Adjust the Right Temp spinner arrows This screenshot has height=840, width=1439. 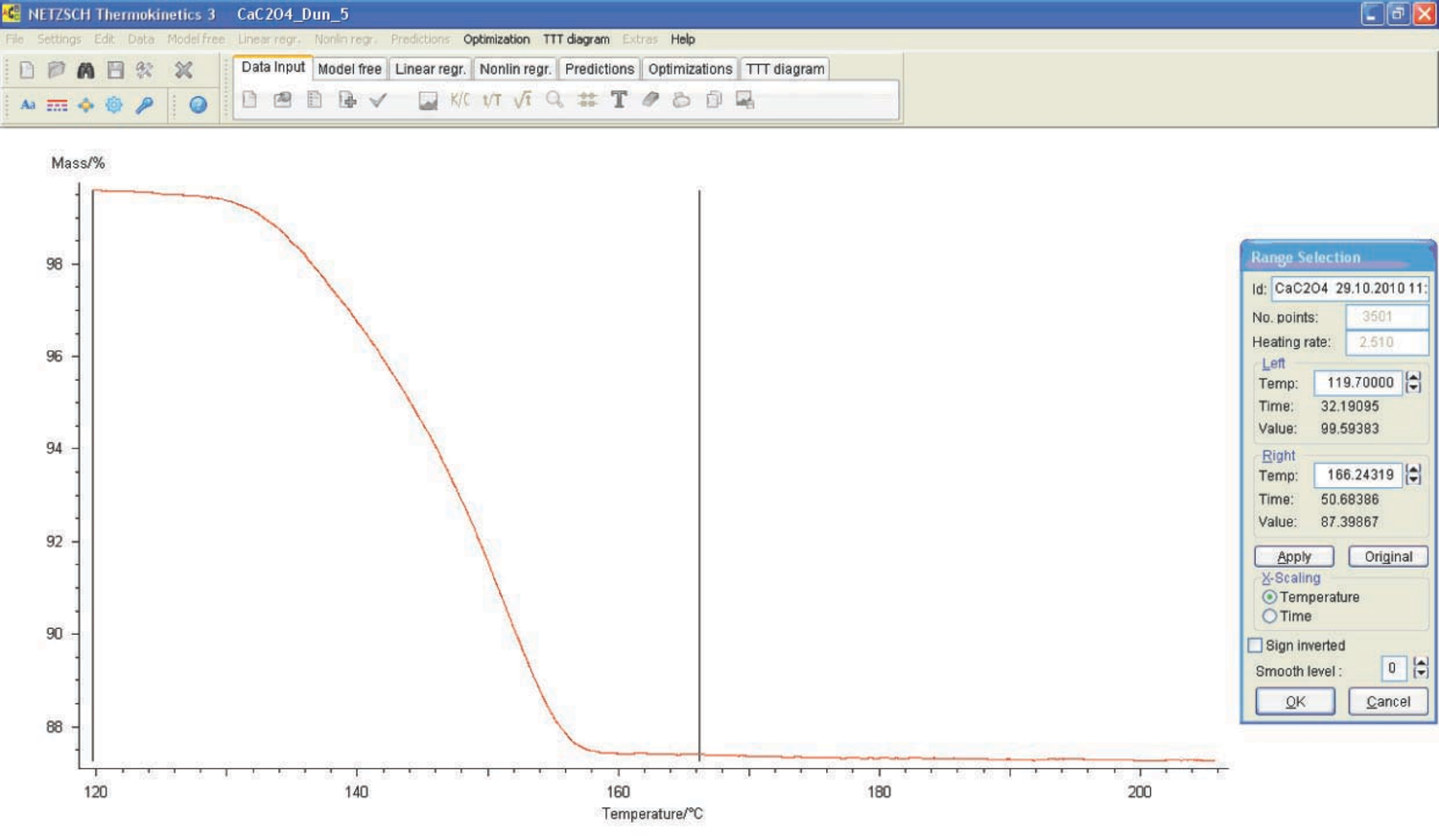(x=1413, y=475)
